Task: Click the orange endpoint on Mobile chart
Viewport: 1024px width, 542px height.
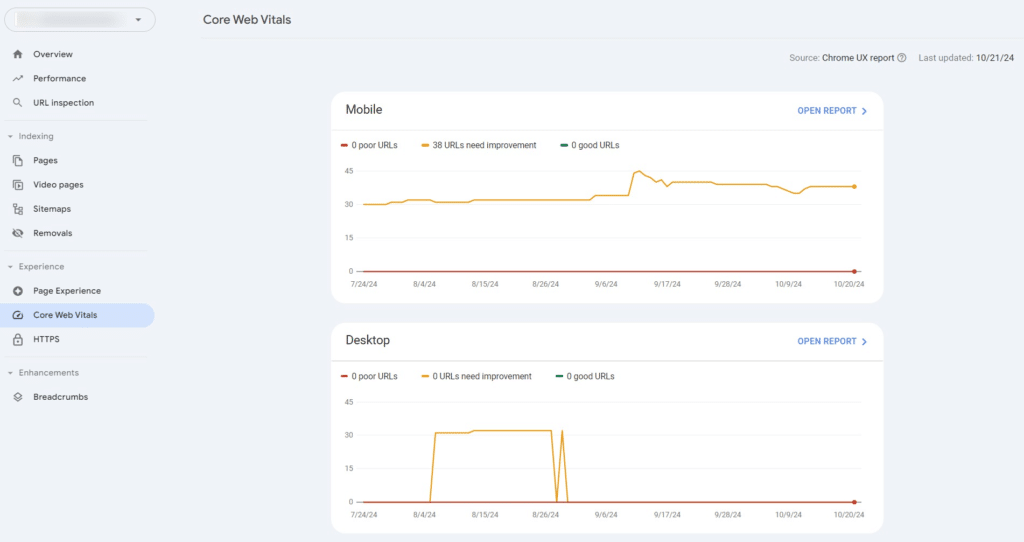Action: coord(854,187)
